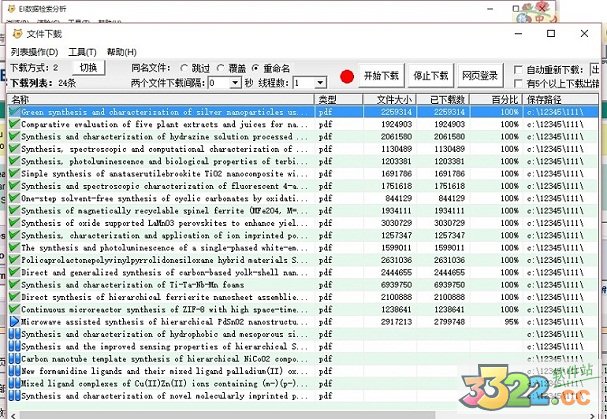Click checkmark icon of Green synthesis silver nanoparticles row

[x=14, y=112]
